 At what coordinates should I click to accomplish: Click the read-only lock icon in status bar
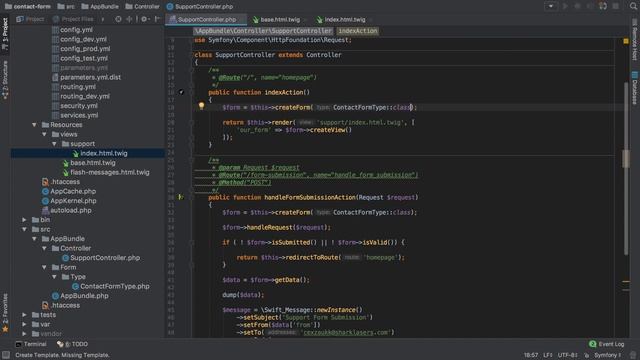[x=587, y=355]
